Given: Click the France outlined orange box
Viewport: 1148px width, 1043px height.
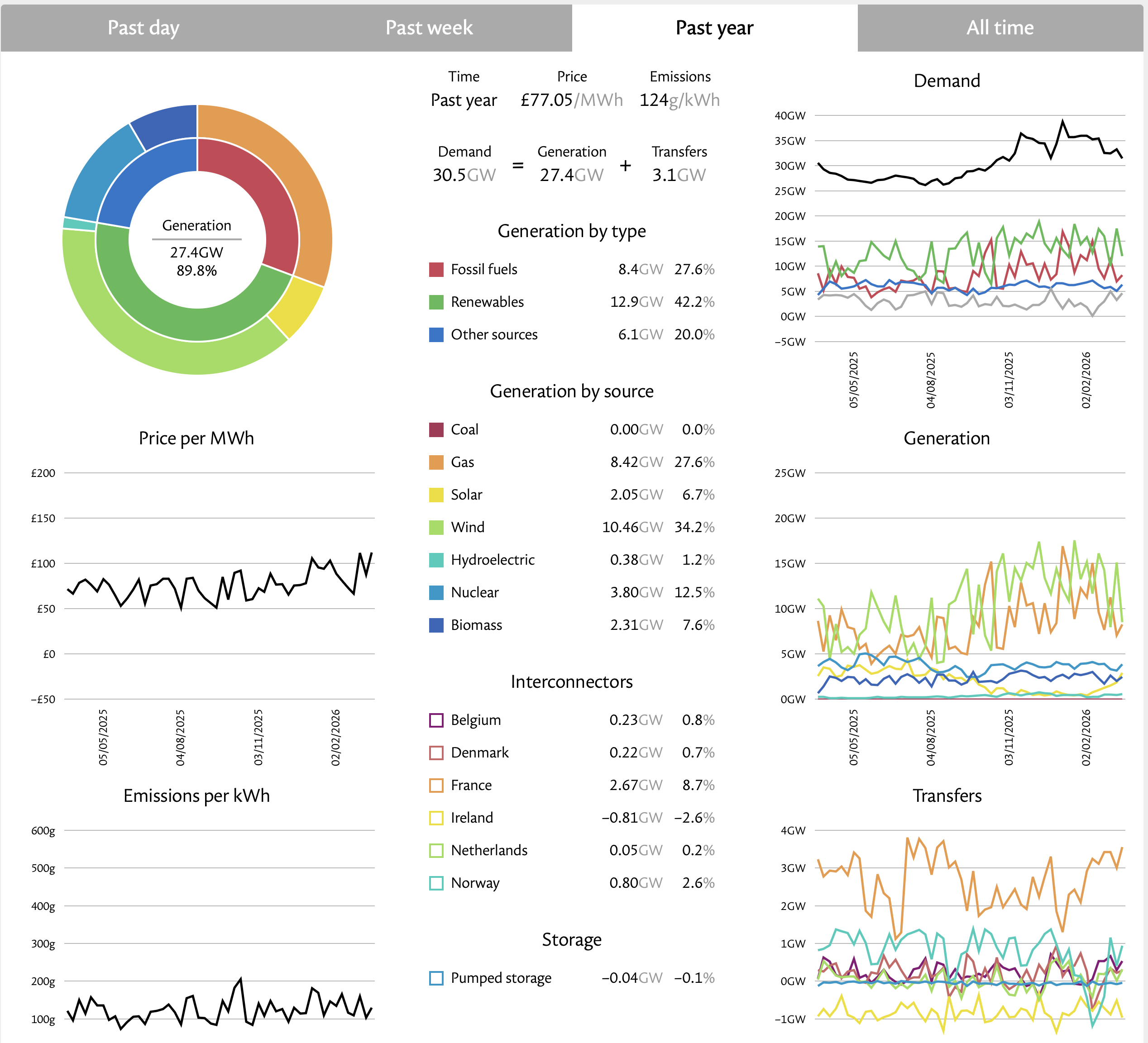Looking at the screenshot, I should coord(436,786).
